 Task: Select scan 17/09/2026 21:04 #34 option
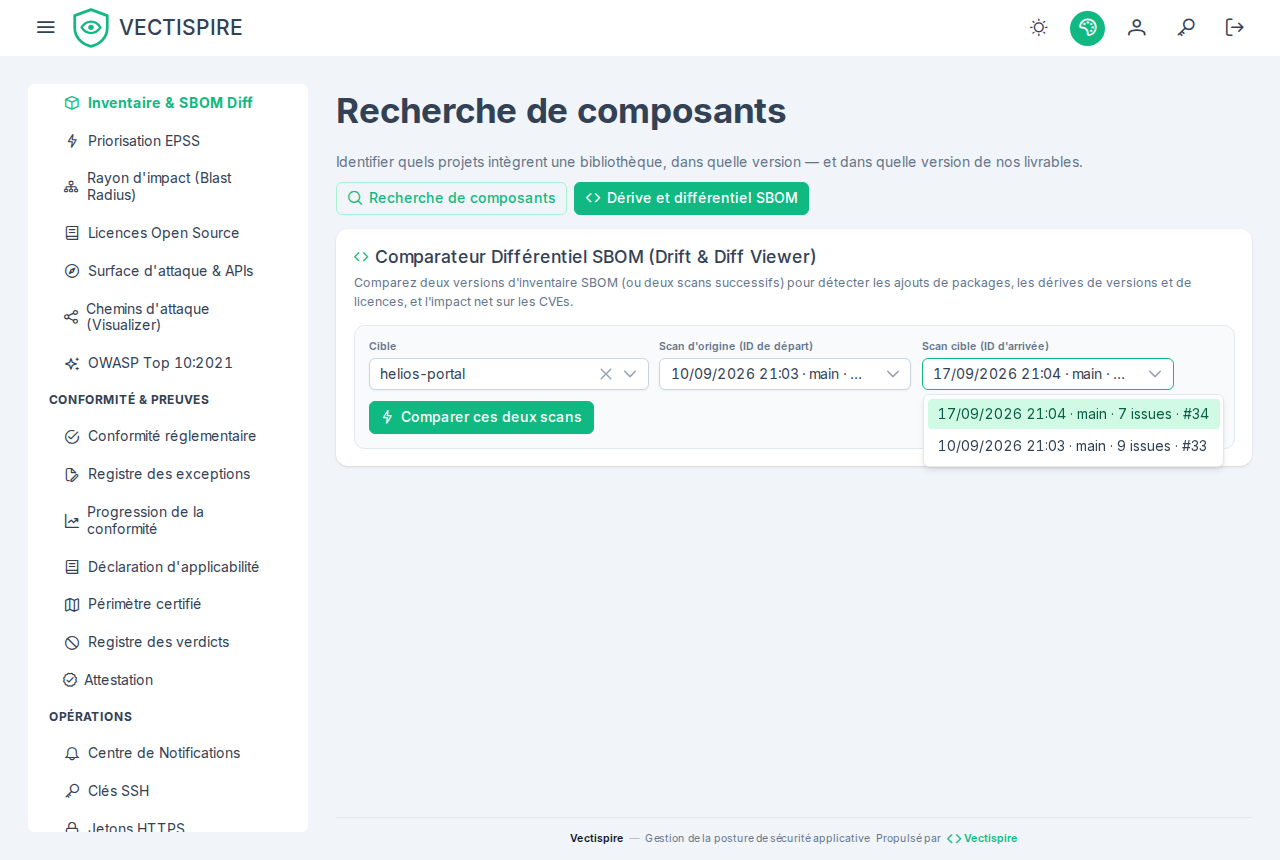click(1073, 414)
